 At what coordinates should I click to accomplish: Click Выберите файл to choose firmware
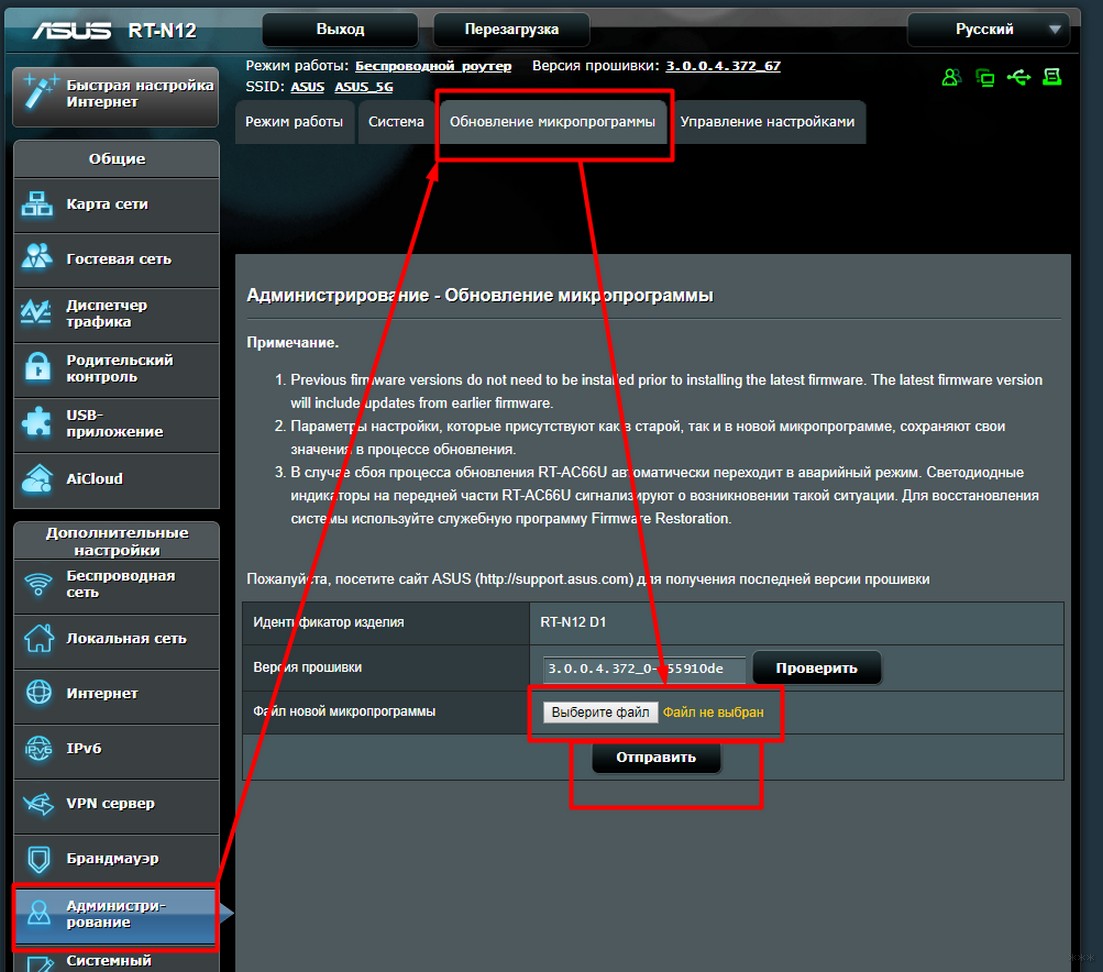600,712
